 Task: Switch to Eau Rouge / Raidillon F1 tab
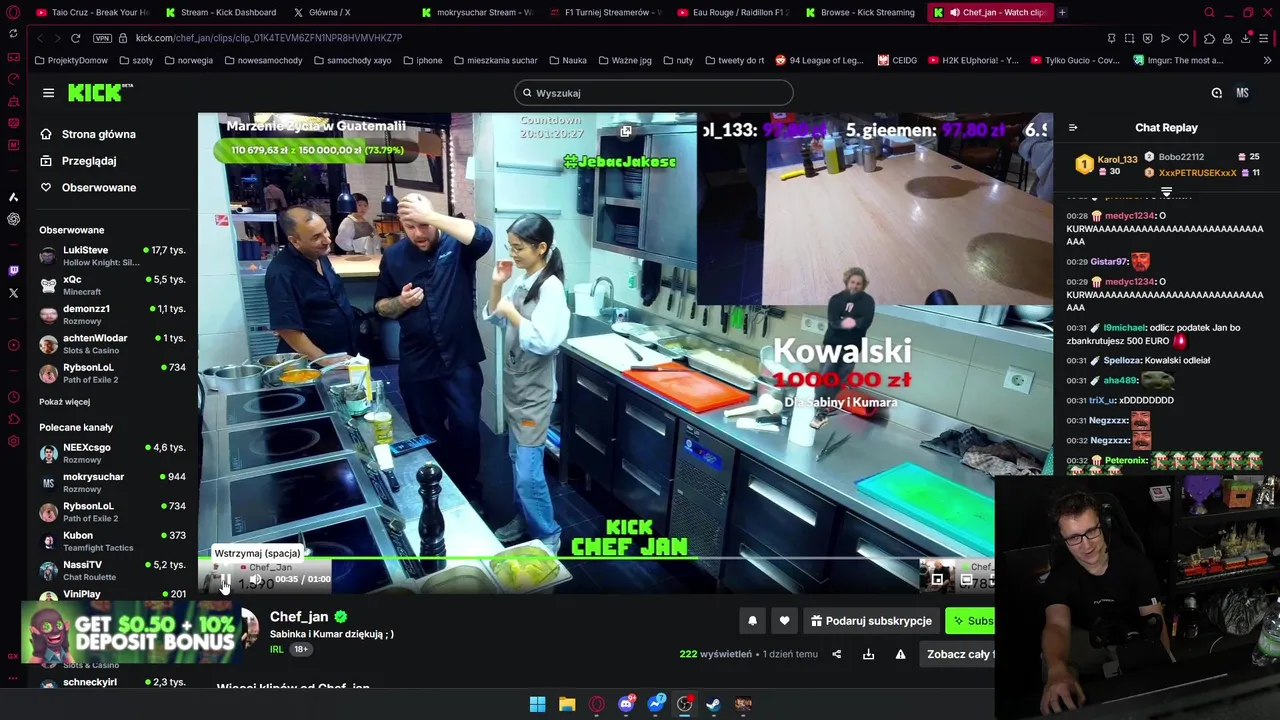(734, 12)
